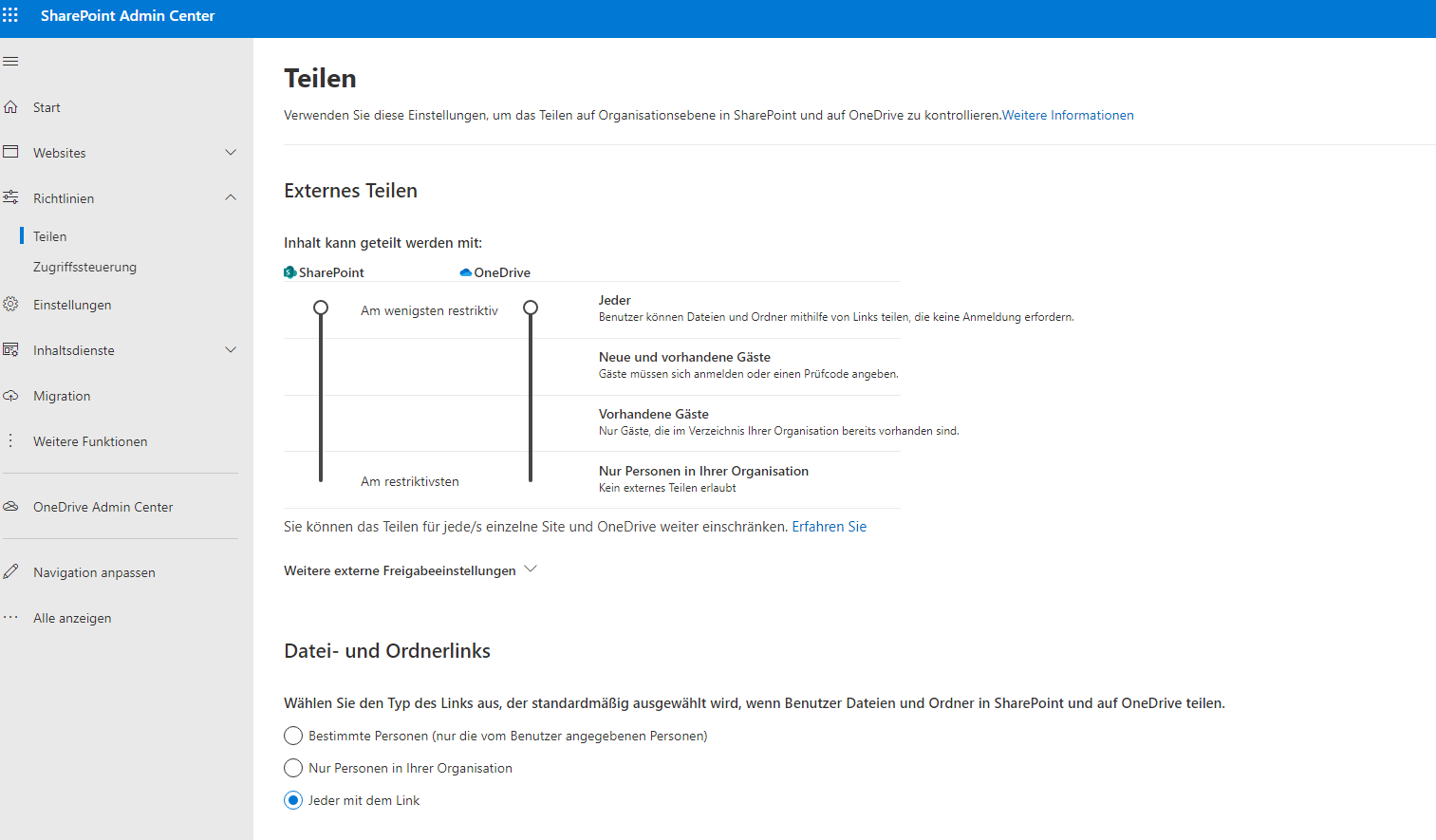Click Weitere externe Freigabeeinstellungen label
Image resolution: width=1436 pixels, height=840 pixels.
(400, 570)
